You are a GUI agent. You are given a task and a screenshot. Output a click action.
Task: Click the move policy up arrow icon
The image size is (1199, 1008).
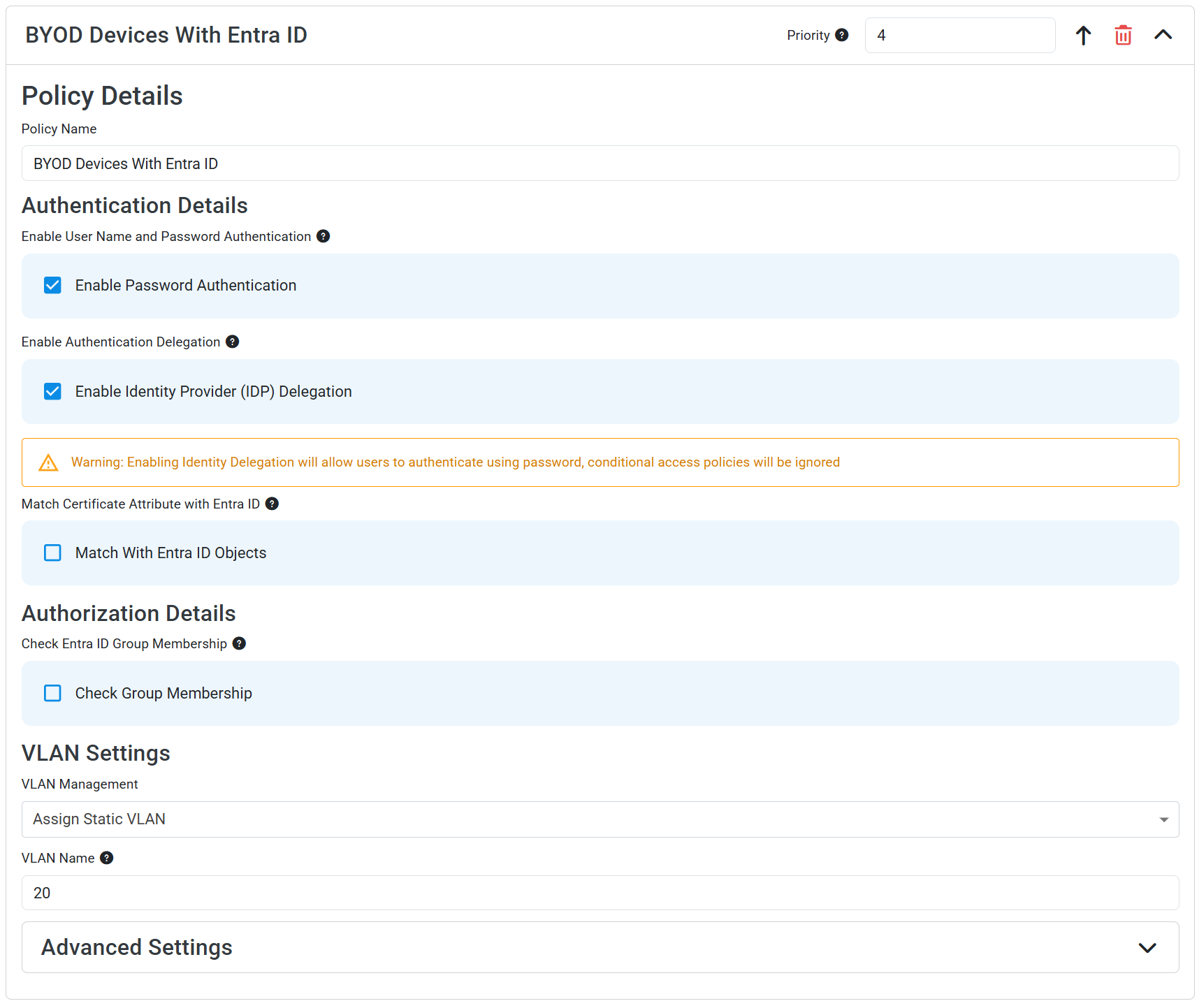click(1083, 35)
